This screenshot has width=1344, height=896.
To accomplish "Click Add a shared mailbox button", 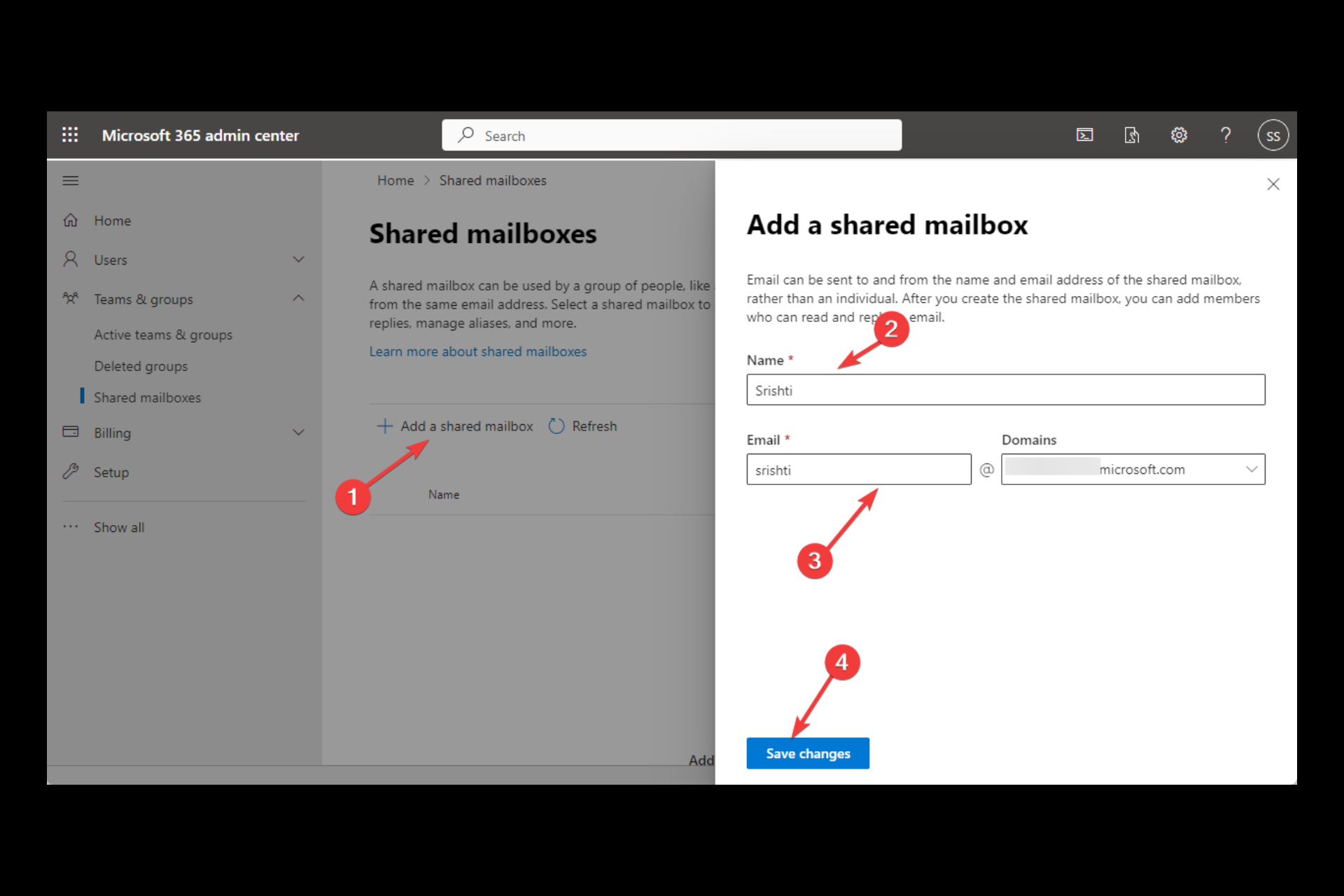I will [455, 425].
